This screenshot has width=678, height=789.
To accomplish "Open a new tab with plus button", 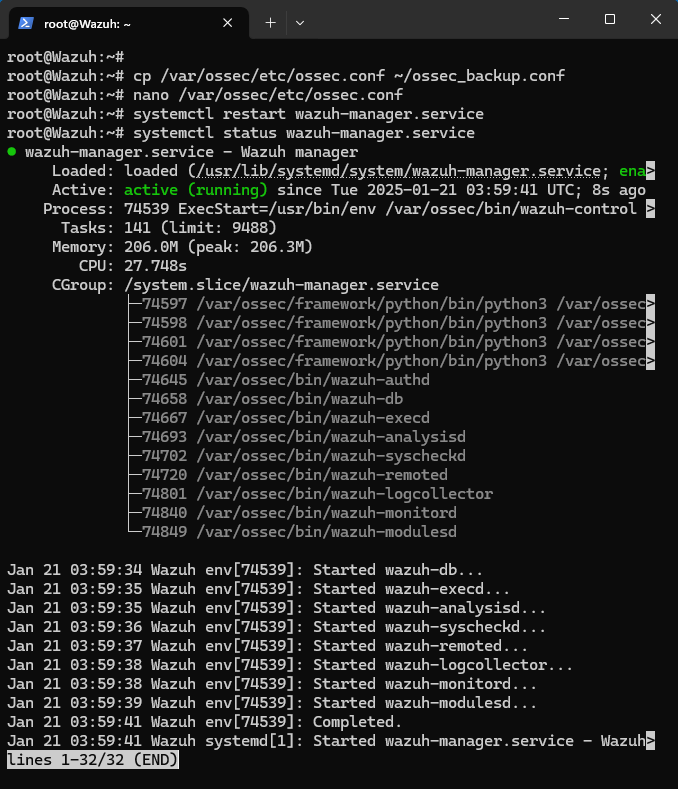I will click(x=270, y=22).
